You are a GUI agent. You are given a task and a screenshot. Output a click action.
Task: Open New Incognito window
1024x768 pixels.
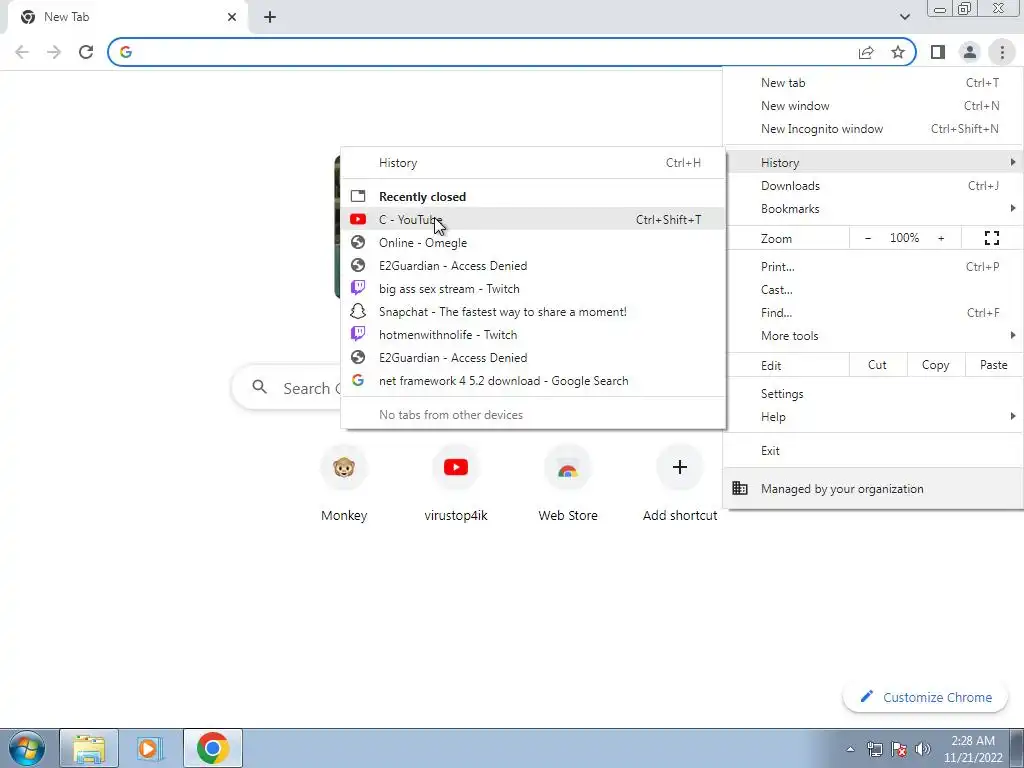pyautogui.click(x=873, y=129)
